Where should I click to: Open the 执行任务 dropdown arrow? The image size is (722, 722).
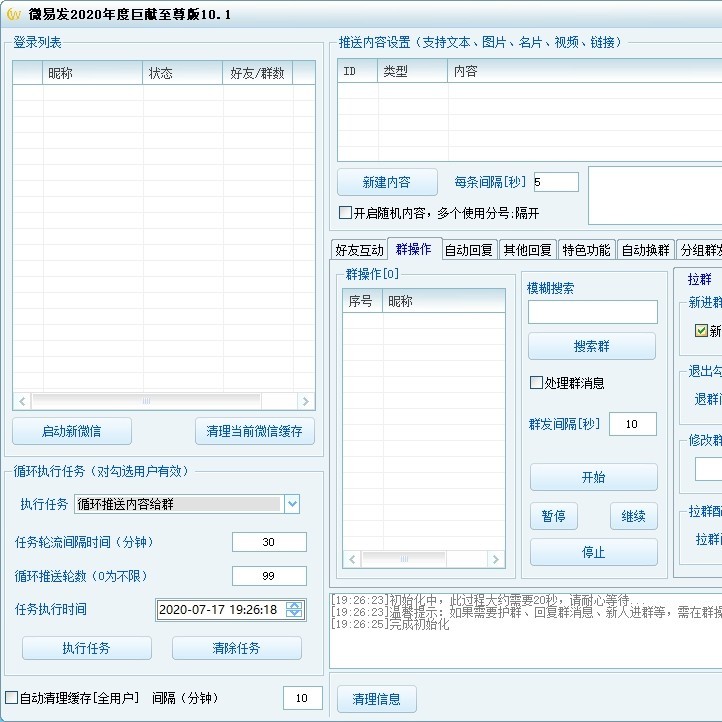[292, 504]
